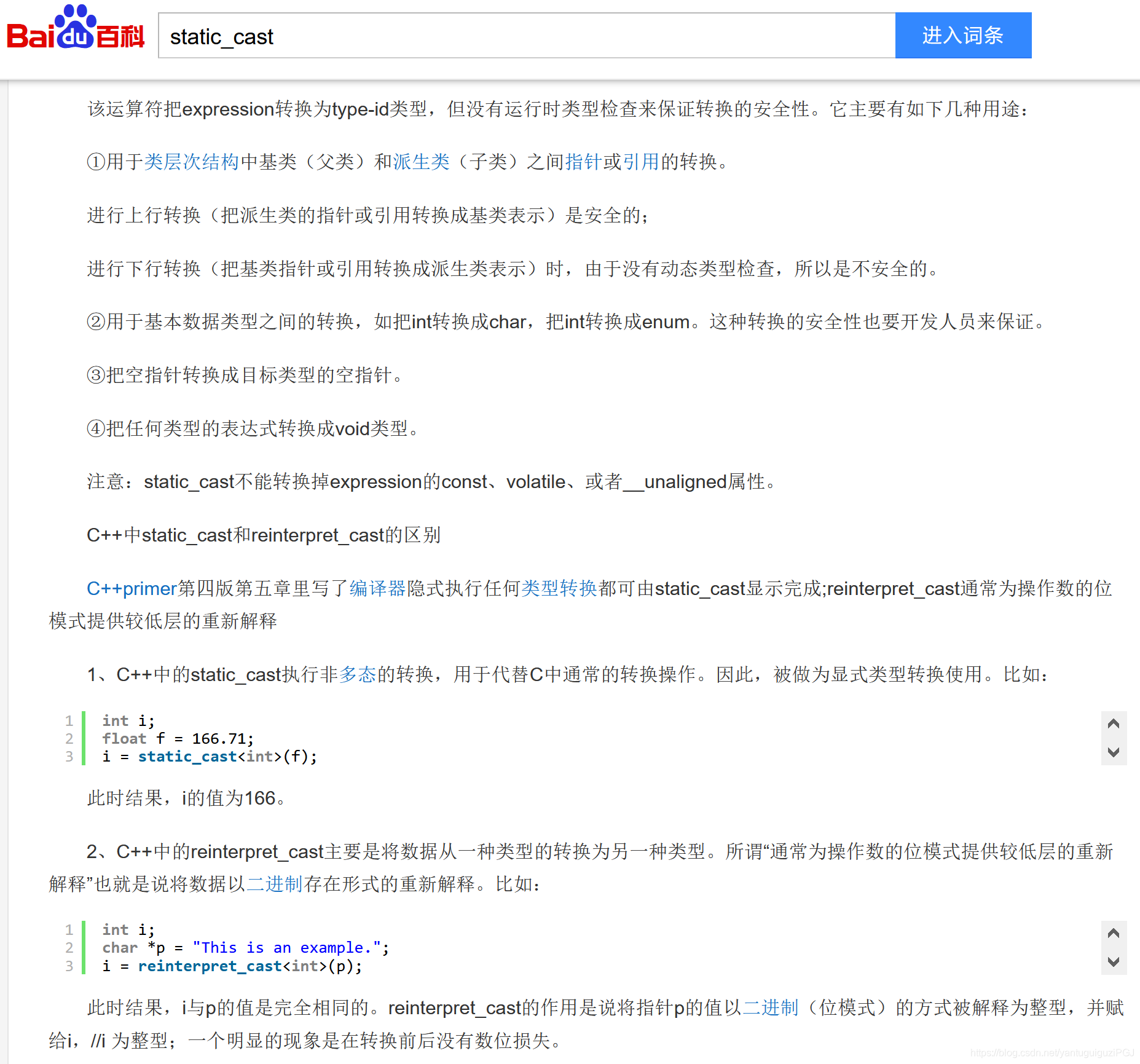Click first paragraph starting '该运算符把expression'
This screenshot has height=1064, width=1140.
557,109
